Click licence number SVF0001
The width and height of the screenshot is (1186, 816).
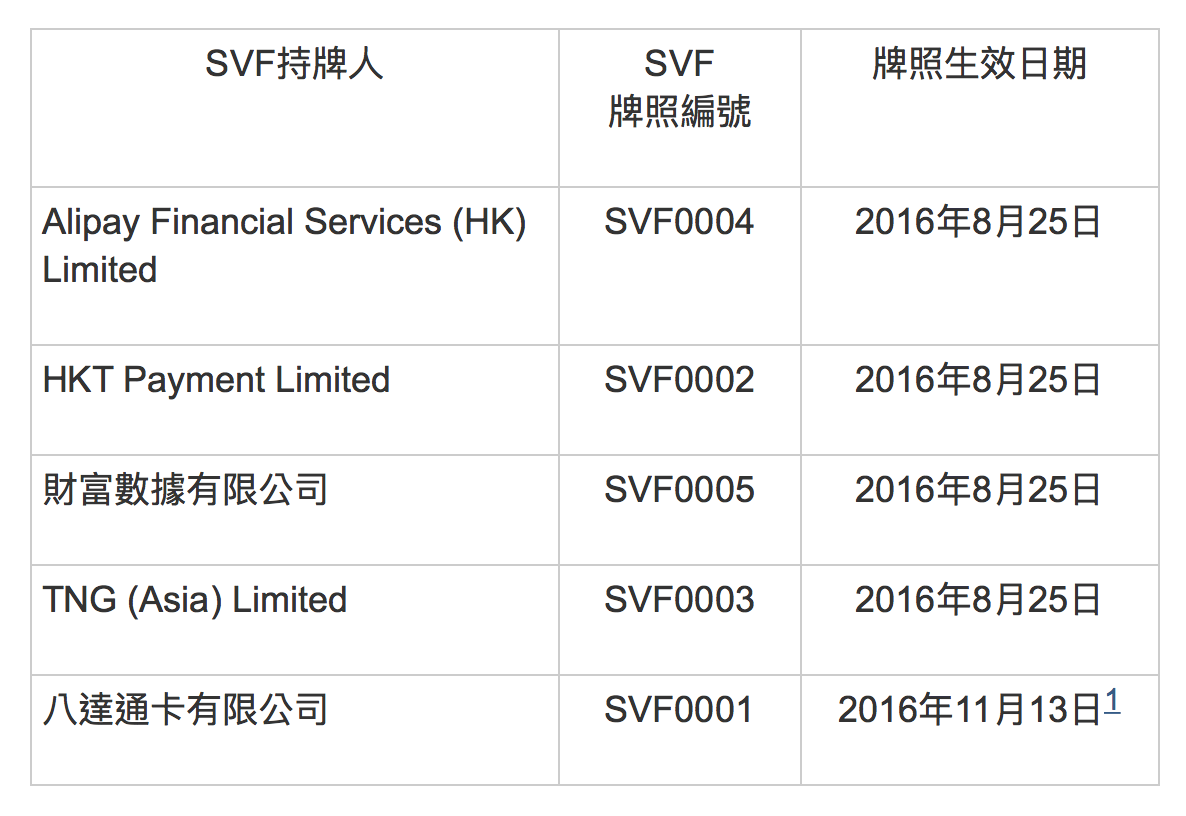[x=679, y=710]
